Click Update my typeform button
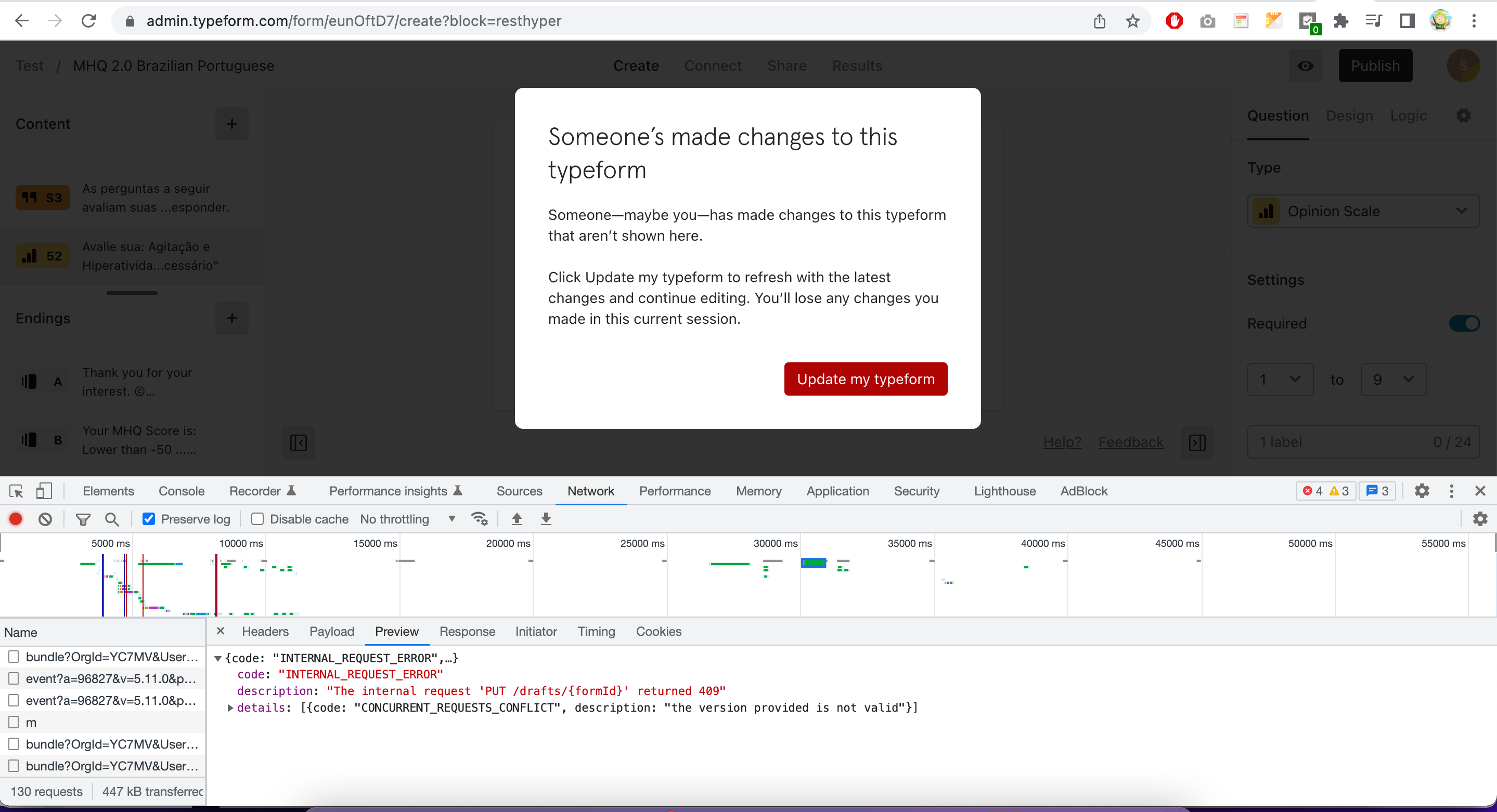Image resolution: width=1497 pixels, height=812 pixels. coord(866,379)
